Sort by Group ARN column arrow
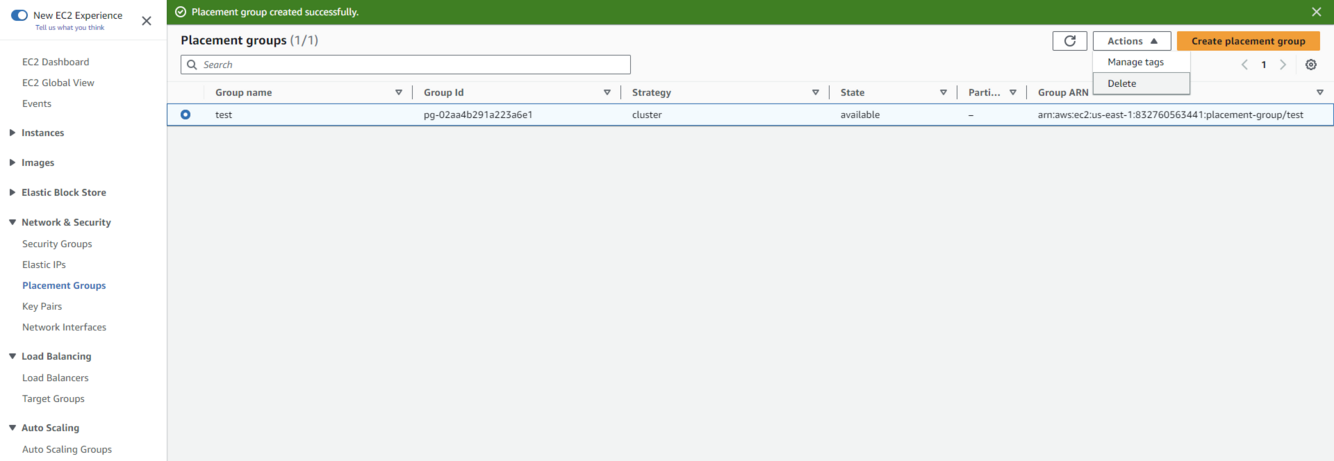This screenshot has height=461, width=1334. pos(1320,93)
